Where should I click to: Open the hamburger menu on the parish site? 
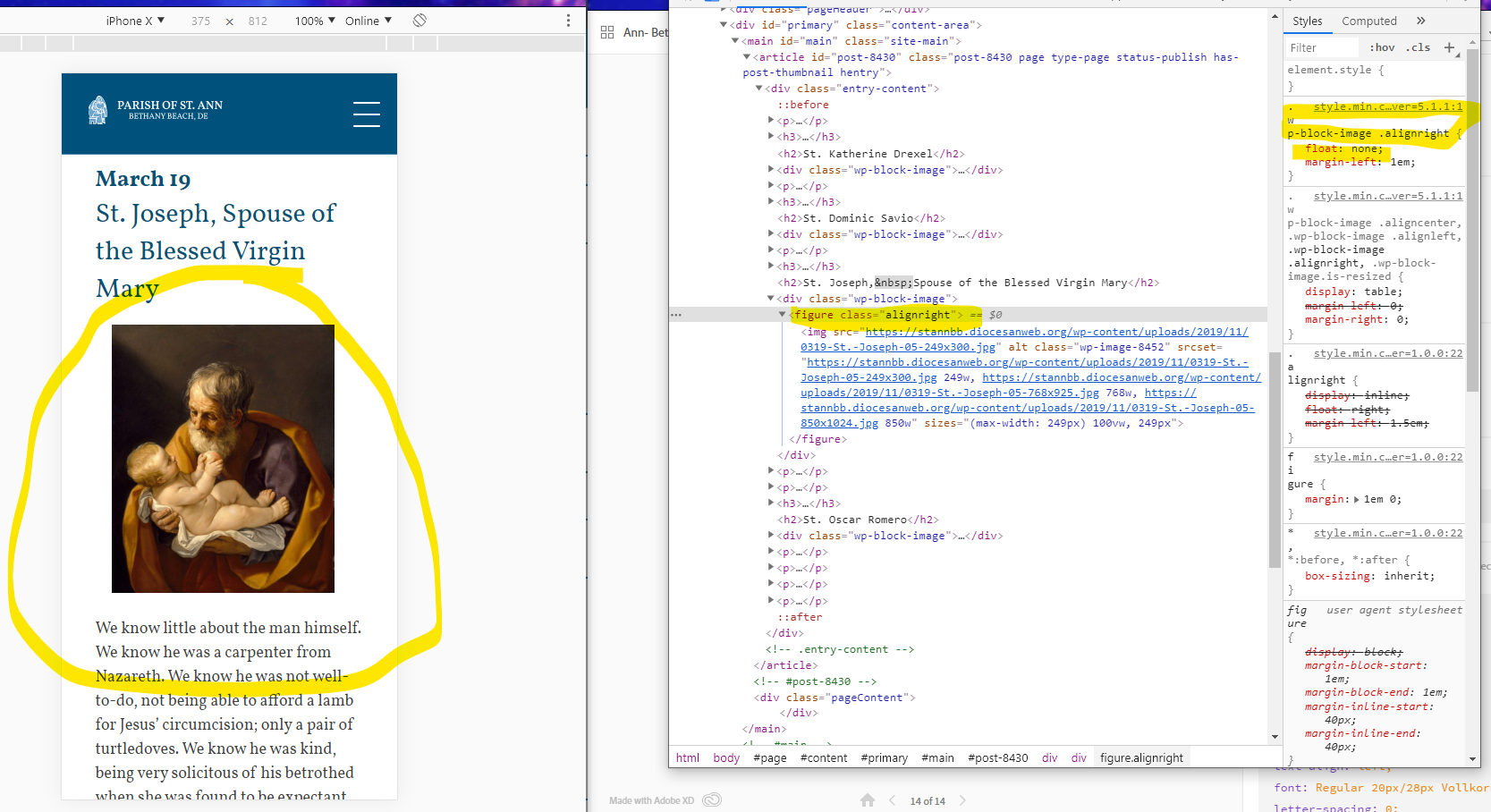click(366, 114)
